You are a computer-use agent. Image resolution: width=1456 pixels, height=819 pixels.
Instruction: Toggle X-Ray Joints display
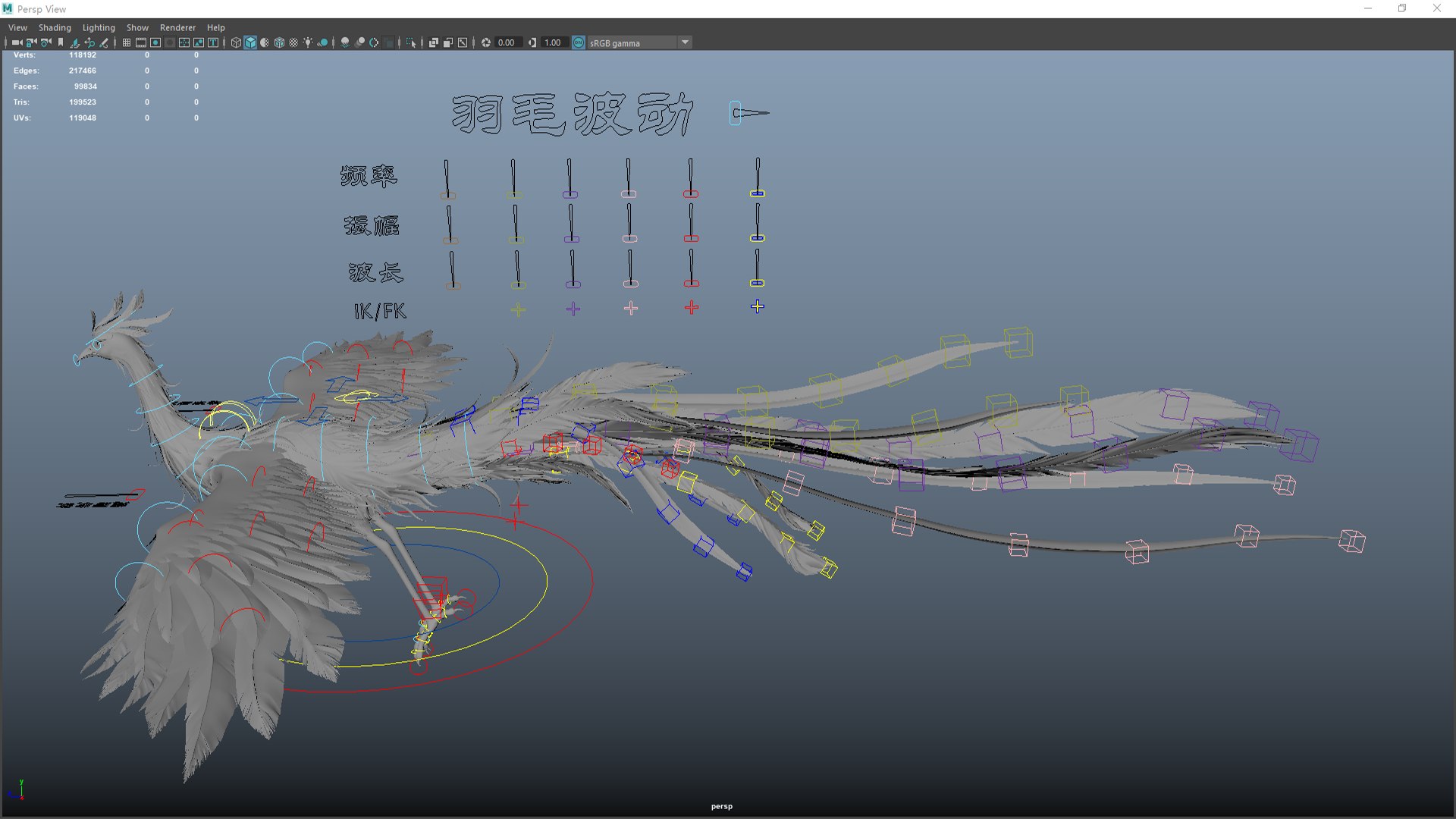tap(462, 42)
